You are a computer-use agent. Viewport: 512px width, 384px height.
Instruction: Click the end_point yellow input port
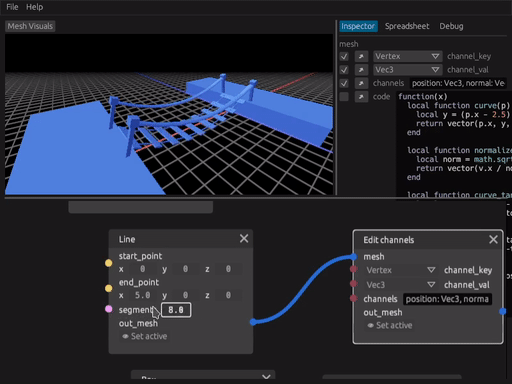[x=109, y=288]
